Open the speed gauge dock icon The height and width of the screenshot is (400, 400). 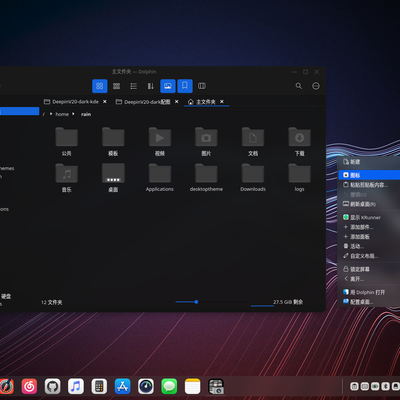point(146,386)
